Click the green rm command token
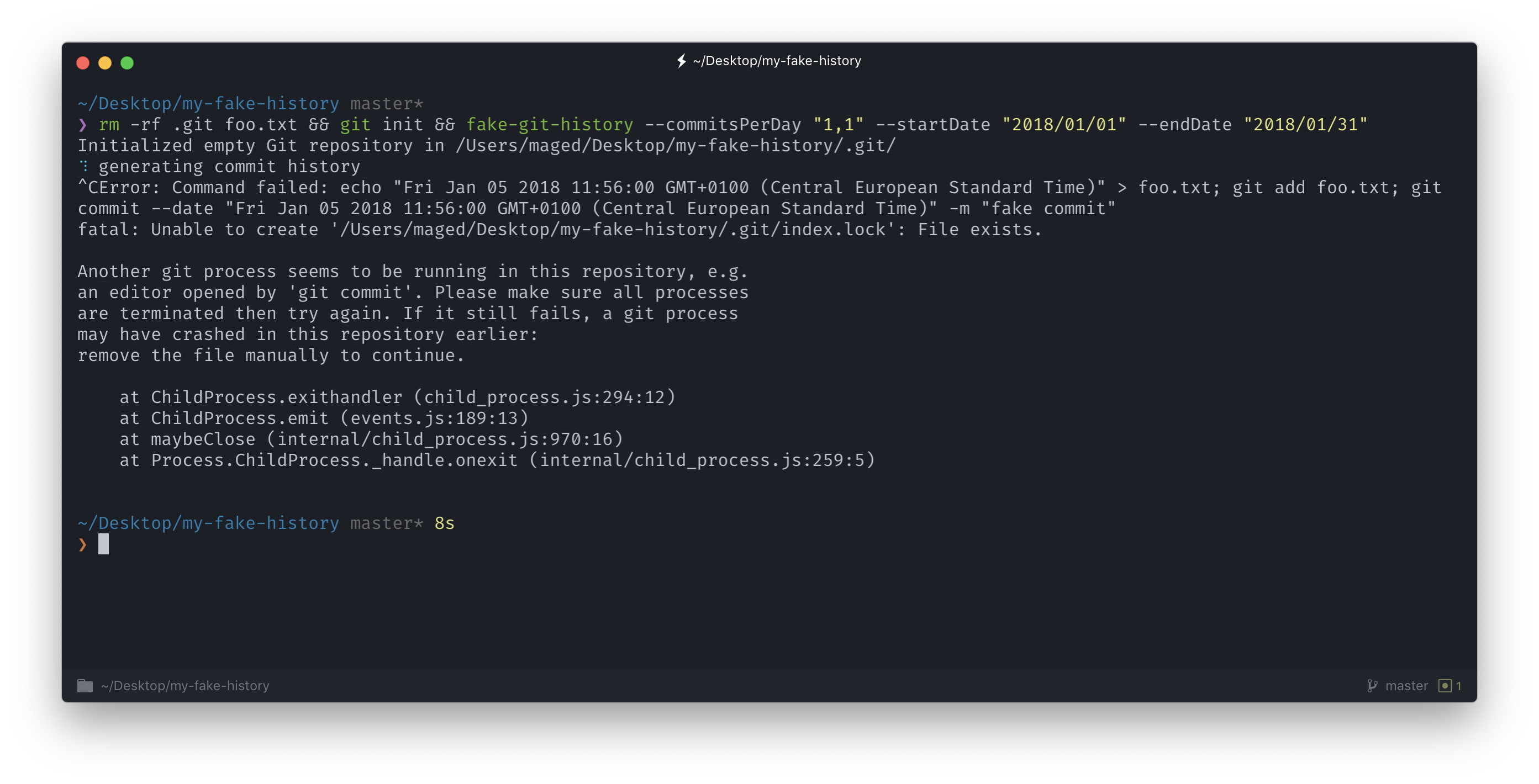This screenshot has height=784, width=1539. (109, 124)
